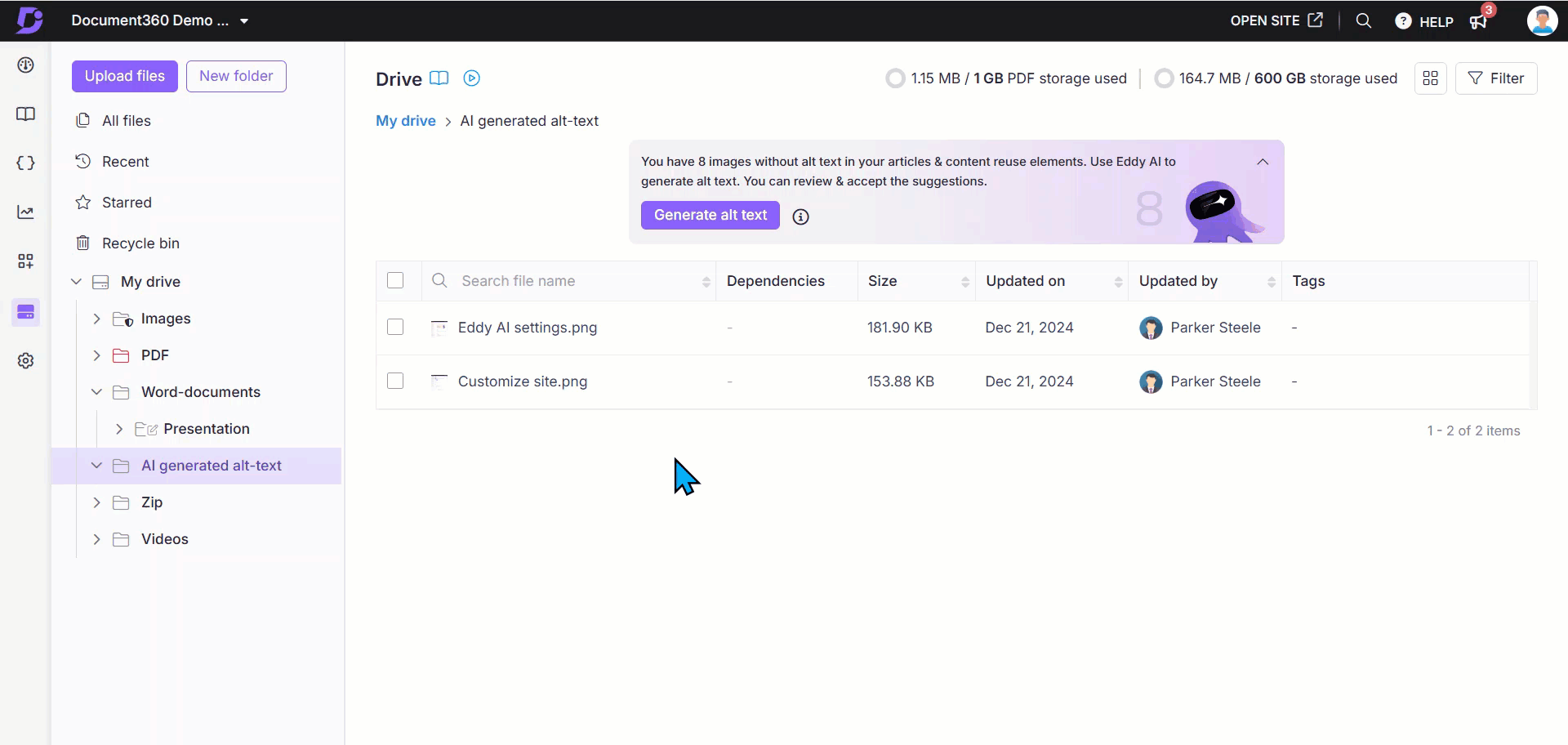
Task: Expand the Presentation folder
Action: pos(119,429)
